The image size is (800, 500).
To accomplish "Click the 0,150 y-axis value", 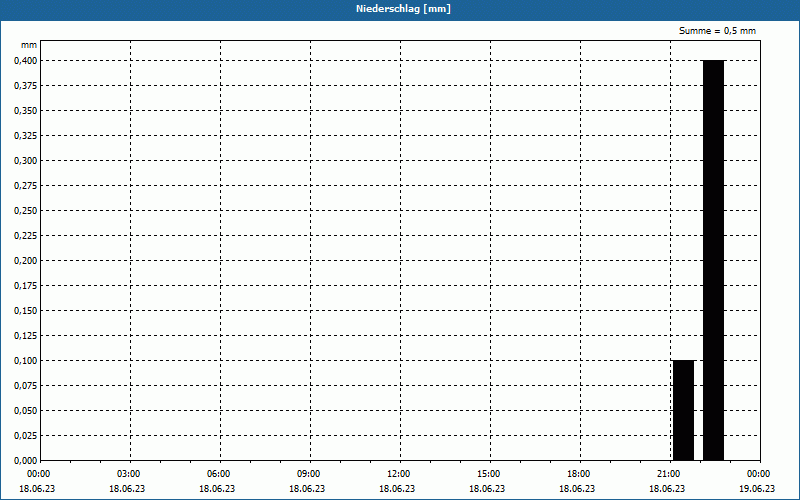I will (x=26, y=311).
